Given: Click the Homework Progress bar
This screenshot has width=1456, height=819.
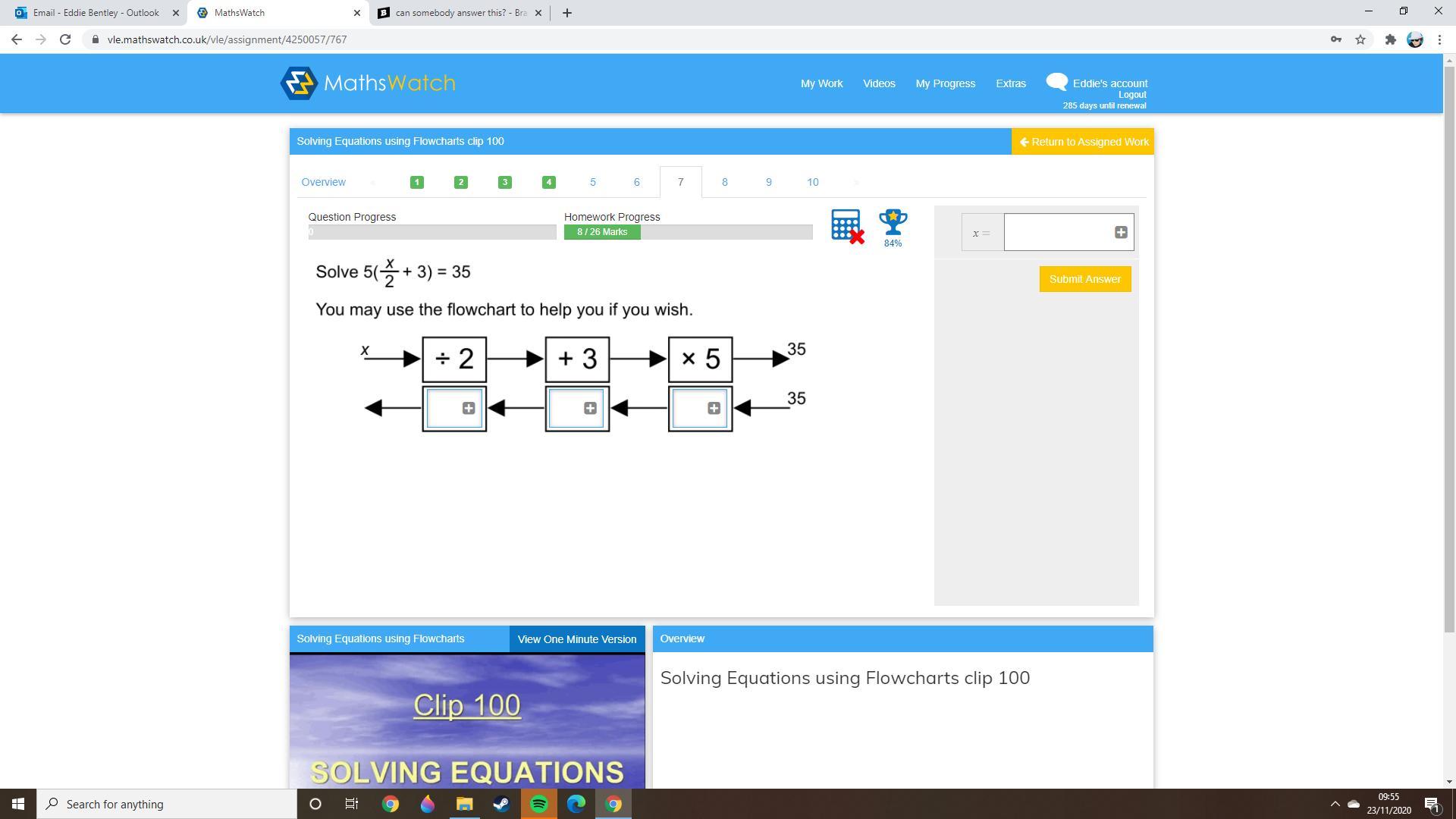Looking at the screenshot, I should coord(688,232).
